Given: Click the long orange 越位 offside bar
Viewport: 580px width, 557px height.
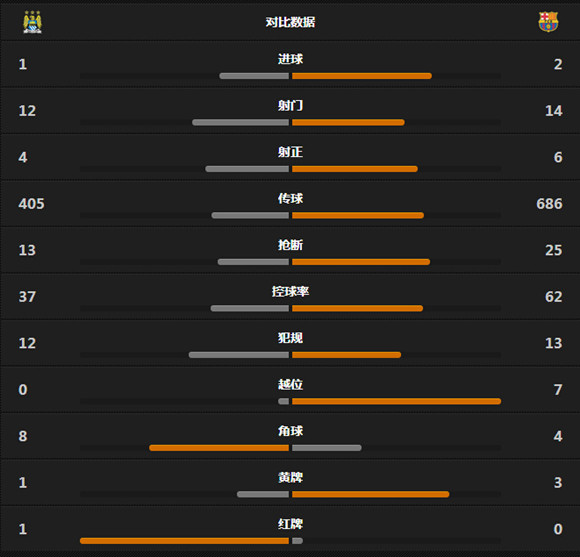Looking at the screenshot, I should point(397,401).
